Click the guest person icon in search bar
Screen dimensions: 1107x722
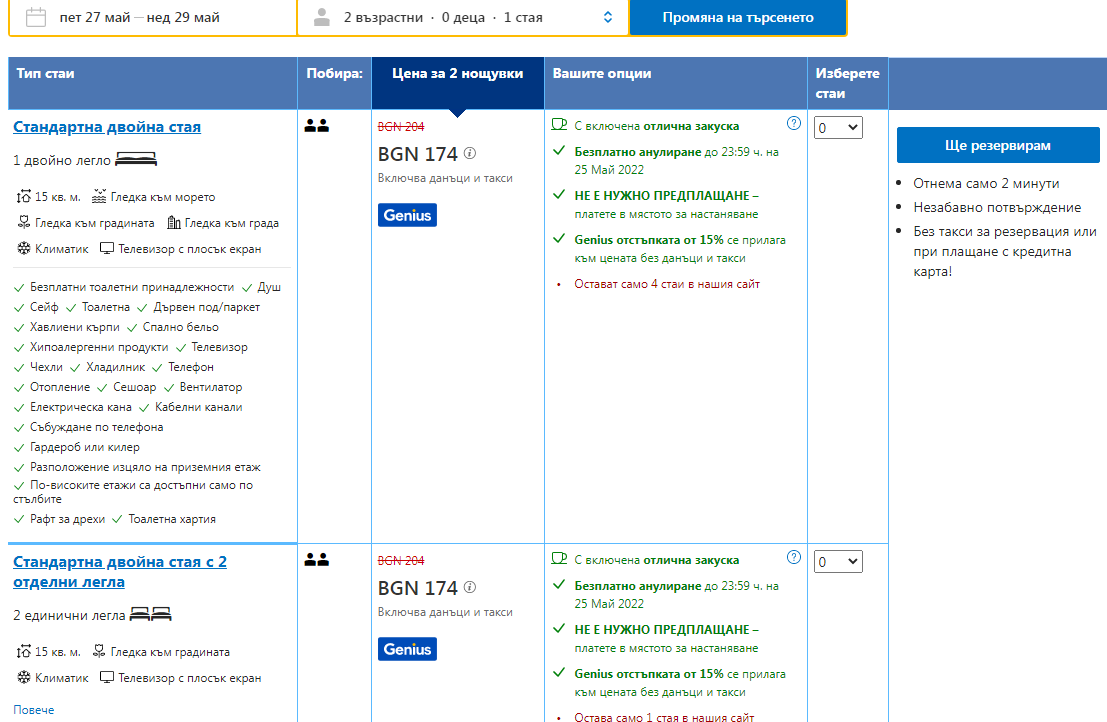click(x=321, y=17)
